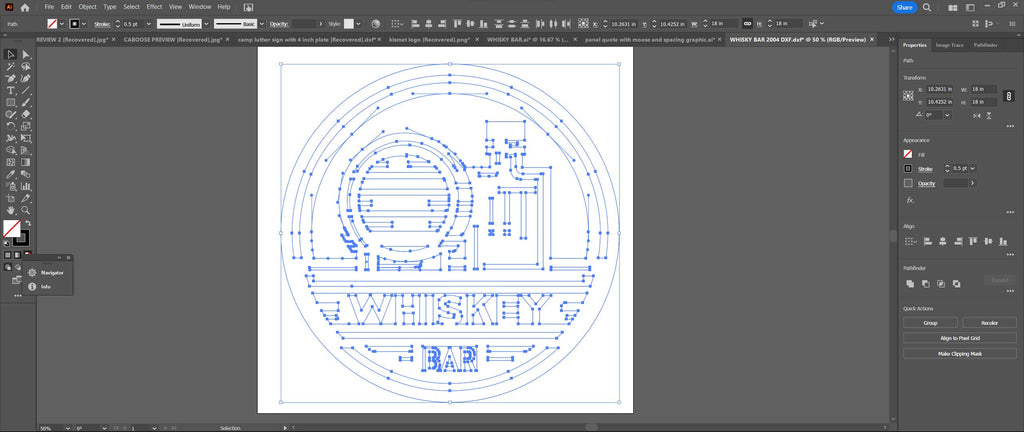Screen dimensions: 1024x432
Task: Select the Free Transform tool
Action: click(x=26, y=138)
